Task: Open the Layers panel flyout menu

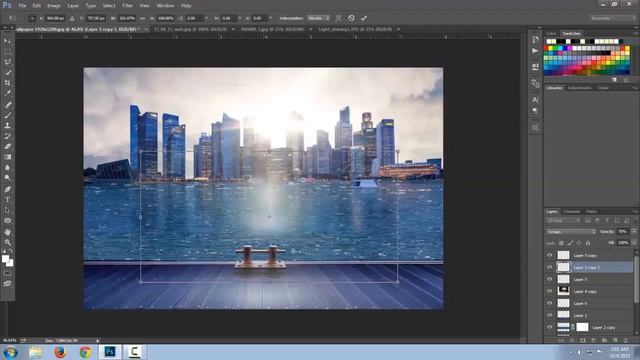Action: click(635, 211)
